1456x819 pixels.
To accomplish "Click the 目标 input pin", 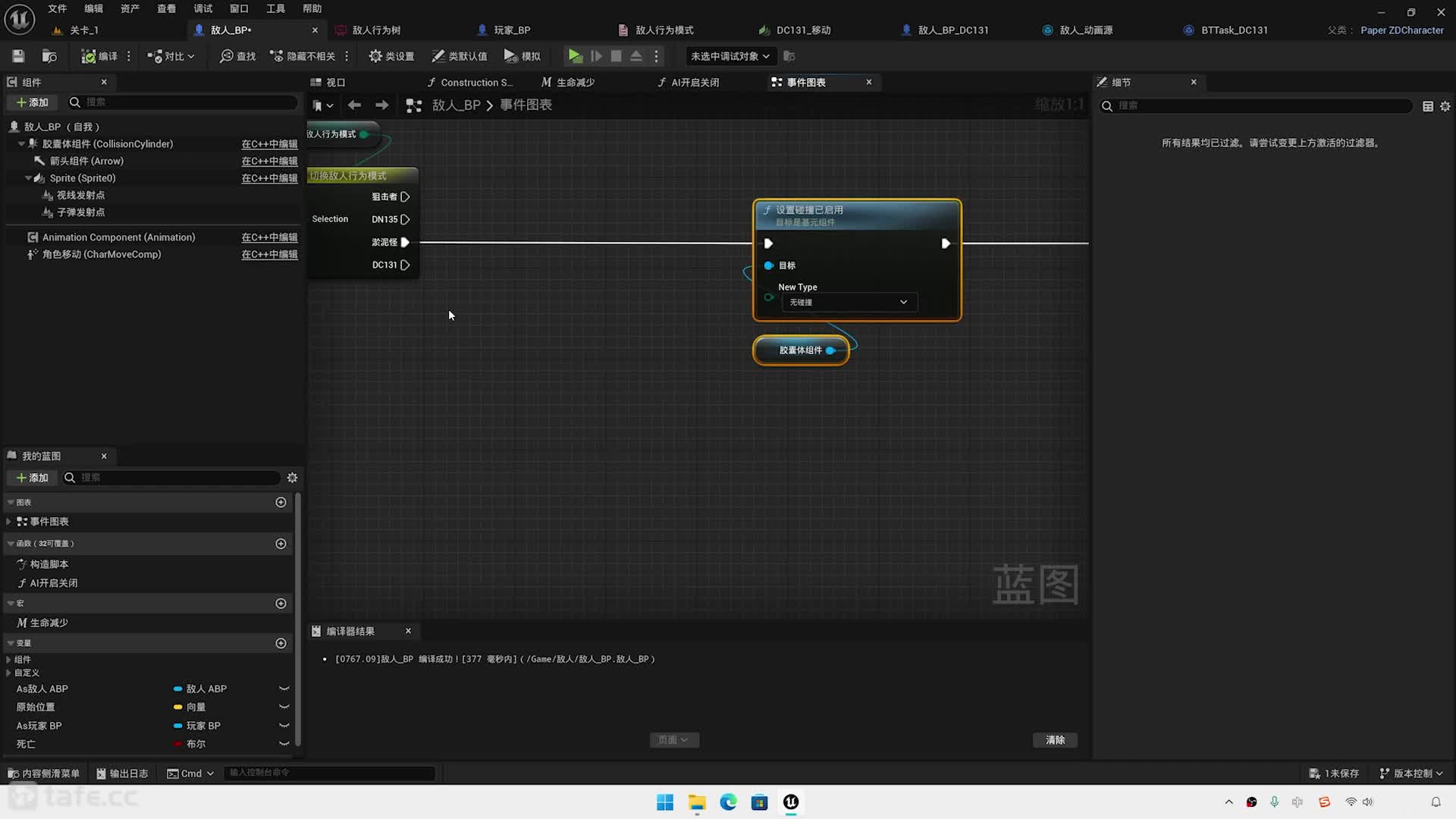I will coord(769,265).
